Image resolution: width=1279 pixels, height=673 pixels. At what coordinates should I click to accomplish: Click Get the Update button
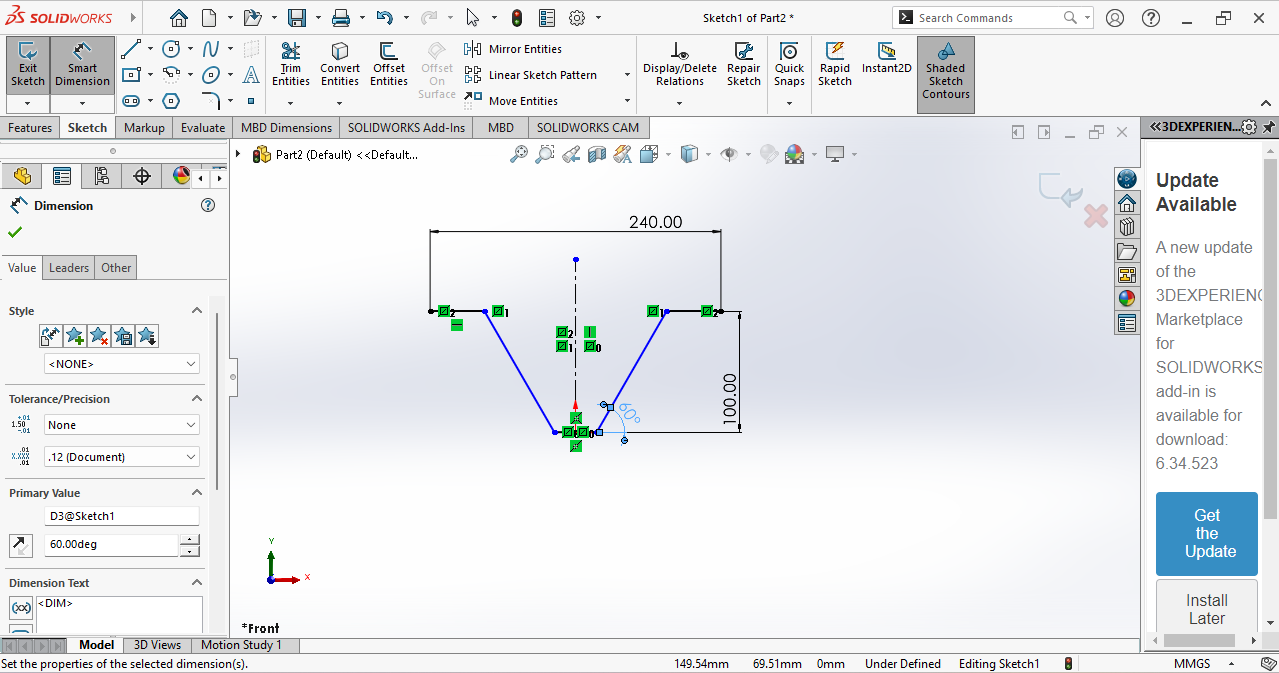[1207, 534]
